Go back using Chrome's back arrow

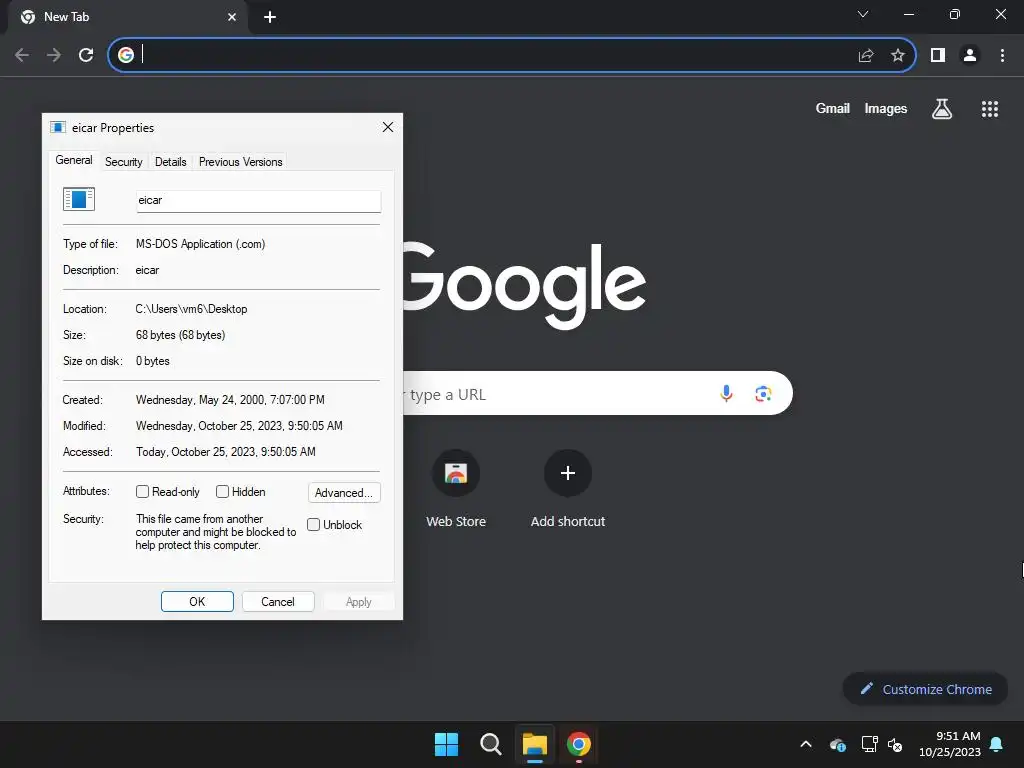[22, 55]
